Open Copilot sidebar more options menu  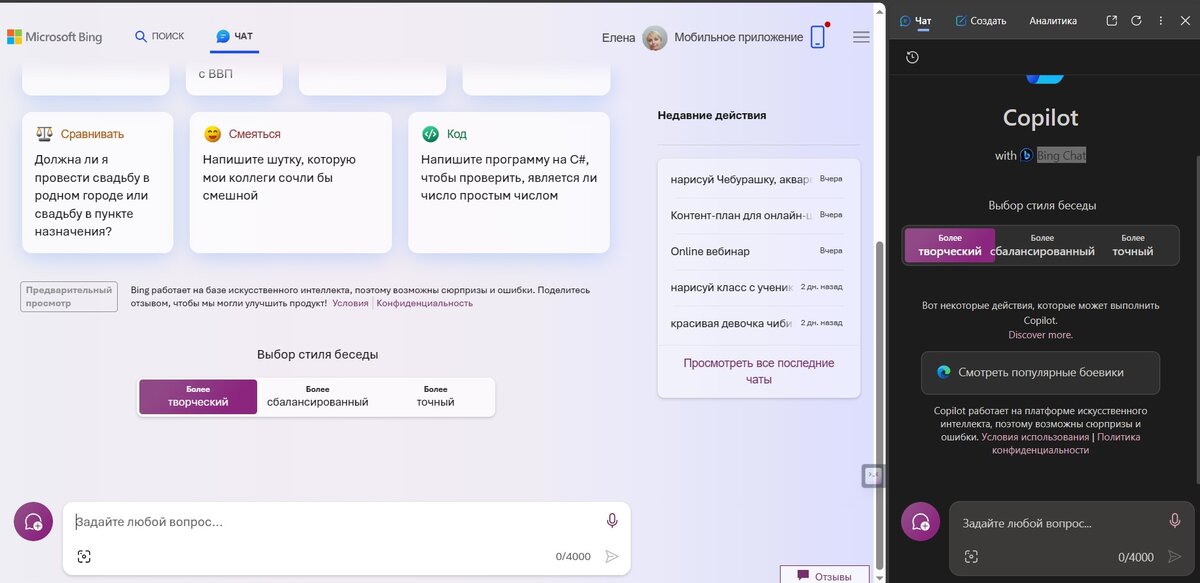point(1160,20)
